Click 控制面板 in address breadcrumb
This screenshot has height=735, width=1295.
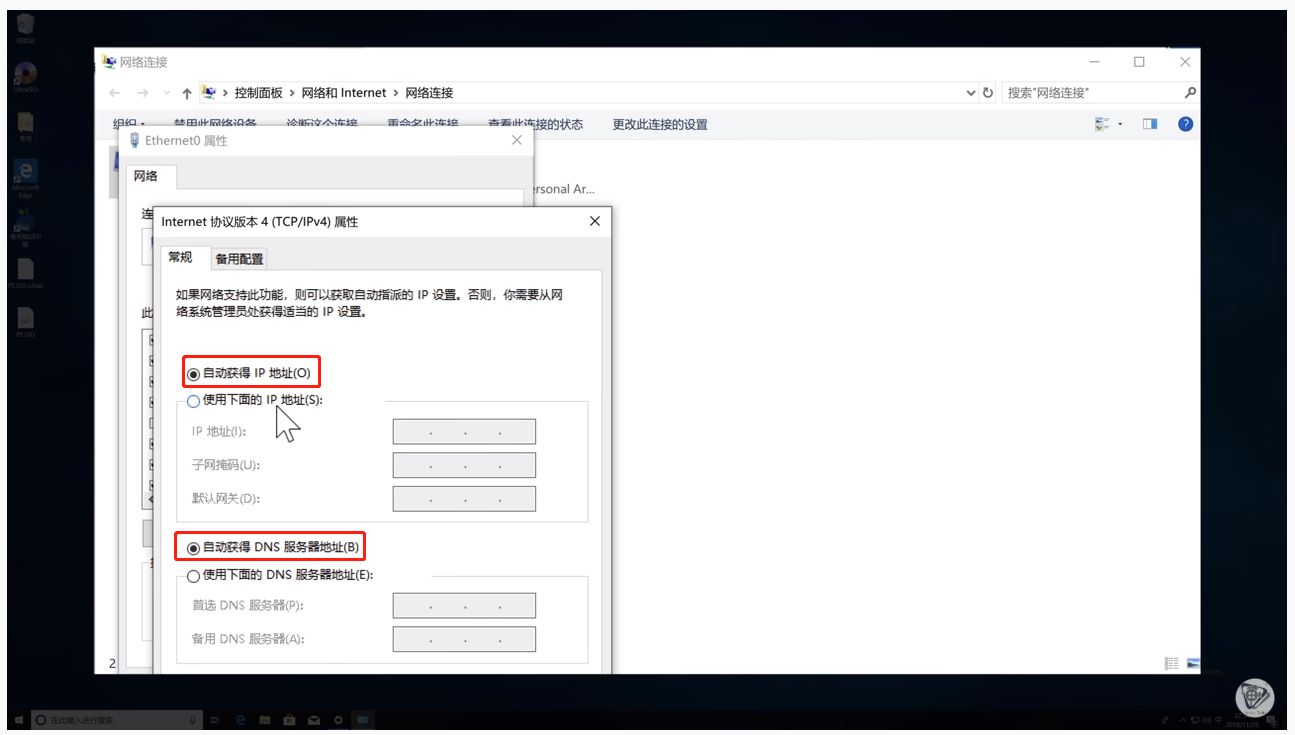point(258,93)
